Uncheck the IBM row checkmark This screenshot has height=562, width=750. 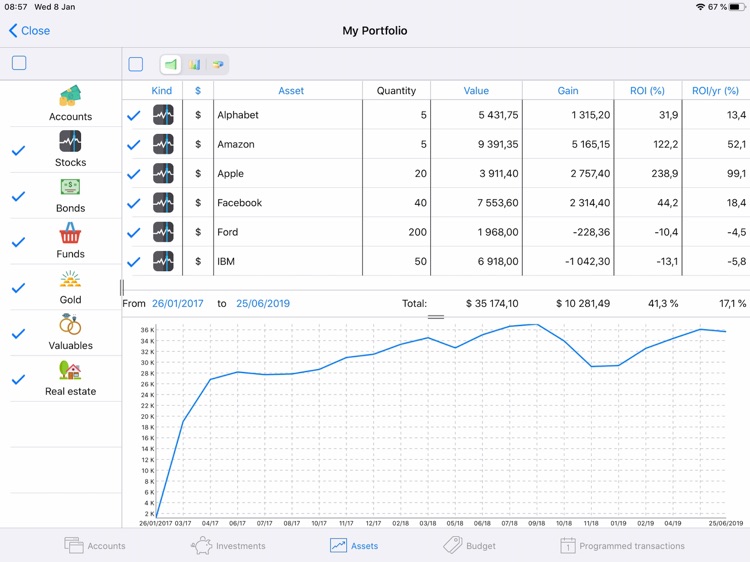click(x=134, y=262)
